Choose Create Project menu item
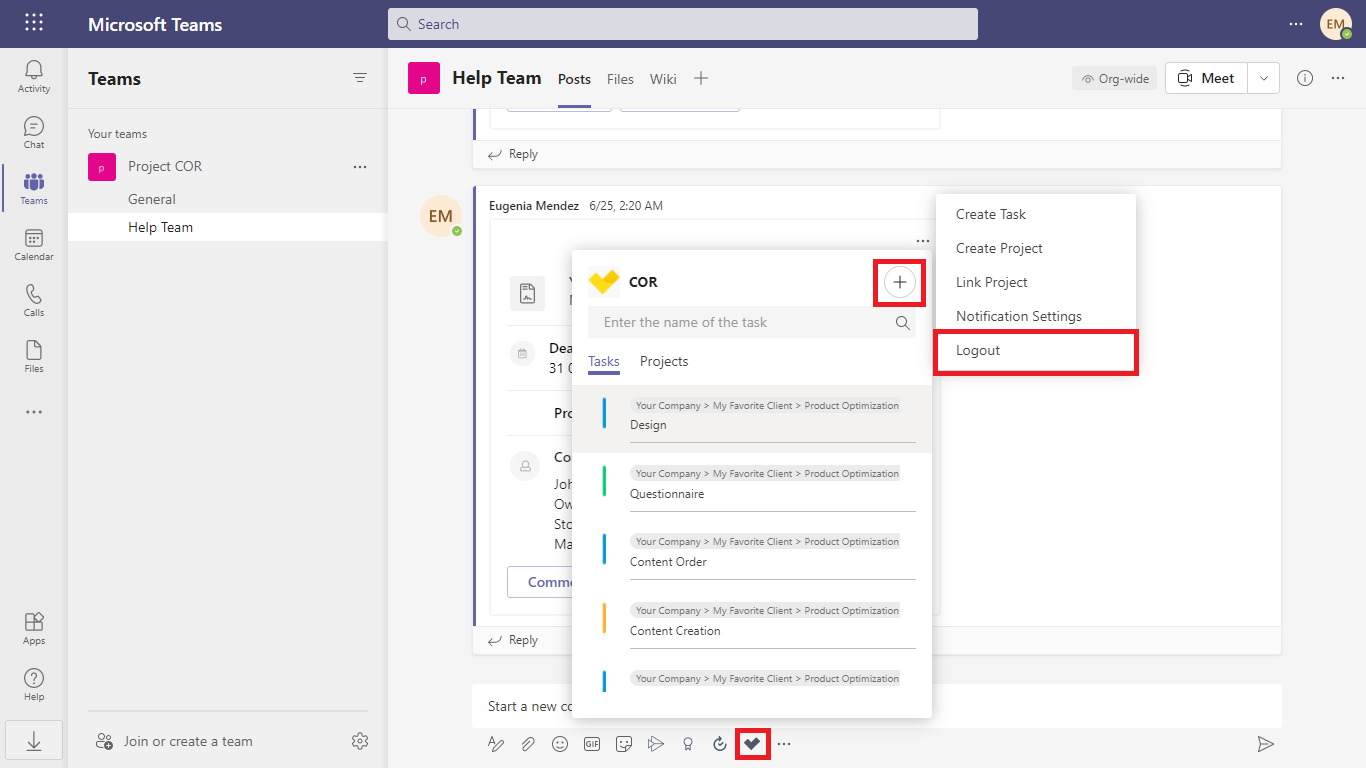 click(x=1036, y=248)
